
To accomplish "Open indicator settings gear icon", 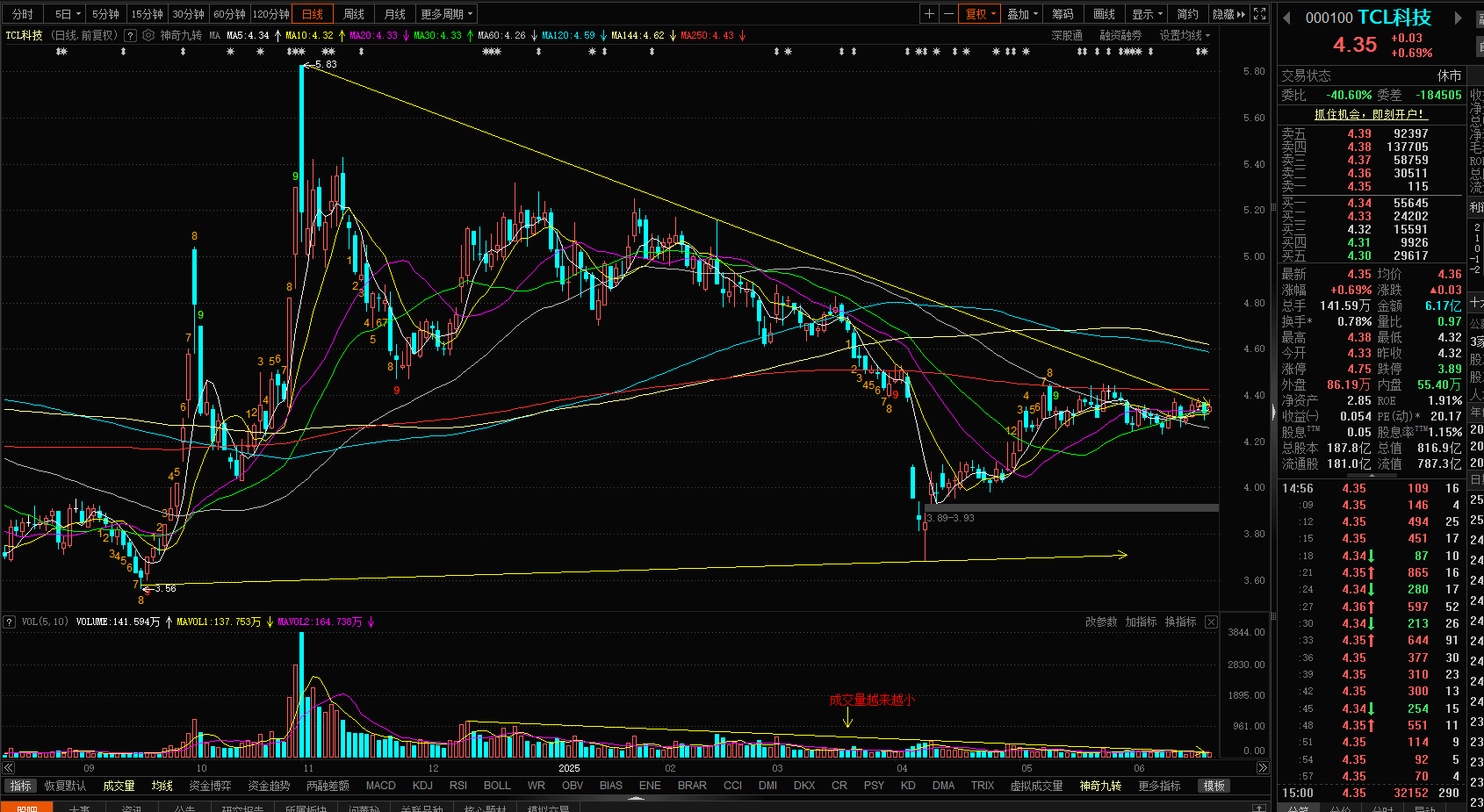I will click(148, 35).
